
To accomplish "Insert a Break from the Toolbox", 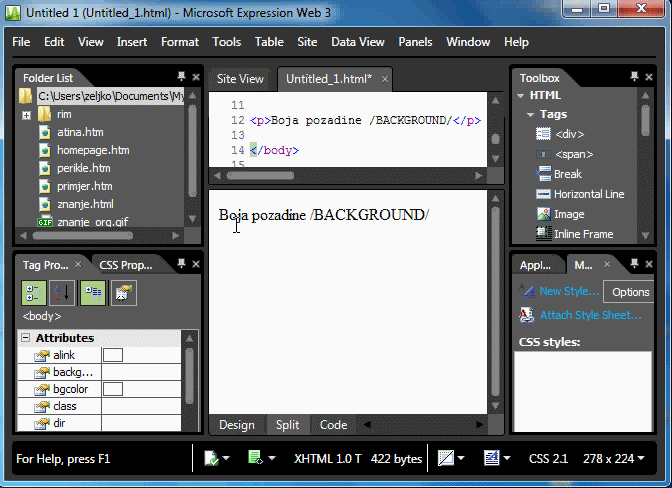I will [567, 174].
